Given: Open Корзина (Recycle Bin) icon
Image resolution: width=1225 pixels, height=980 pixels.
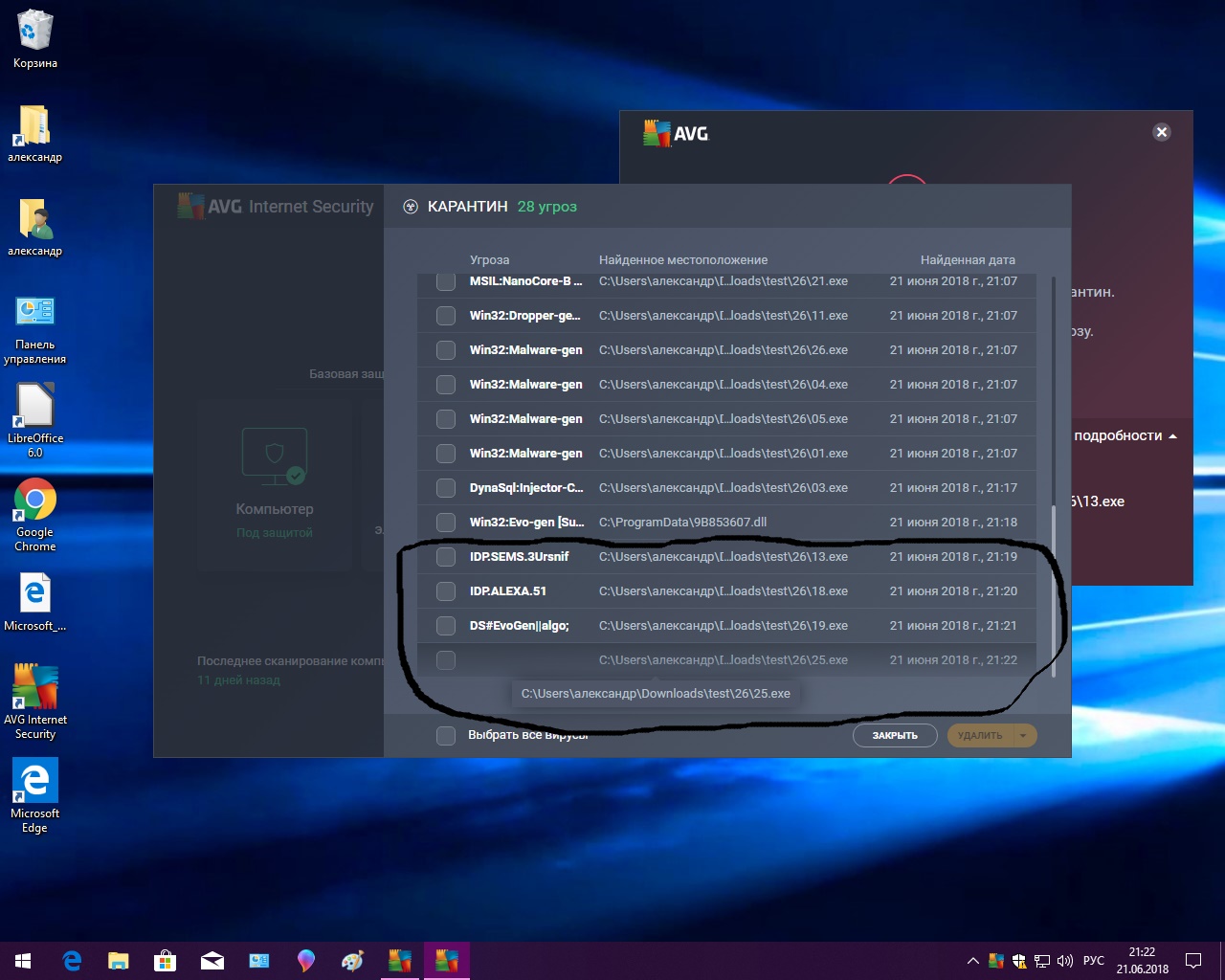Looking at the screenshot, I should pyautogui.click(x=35, y=32).
